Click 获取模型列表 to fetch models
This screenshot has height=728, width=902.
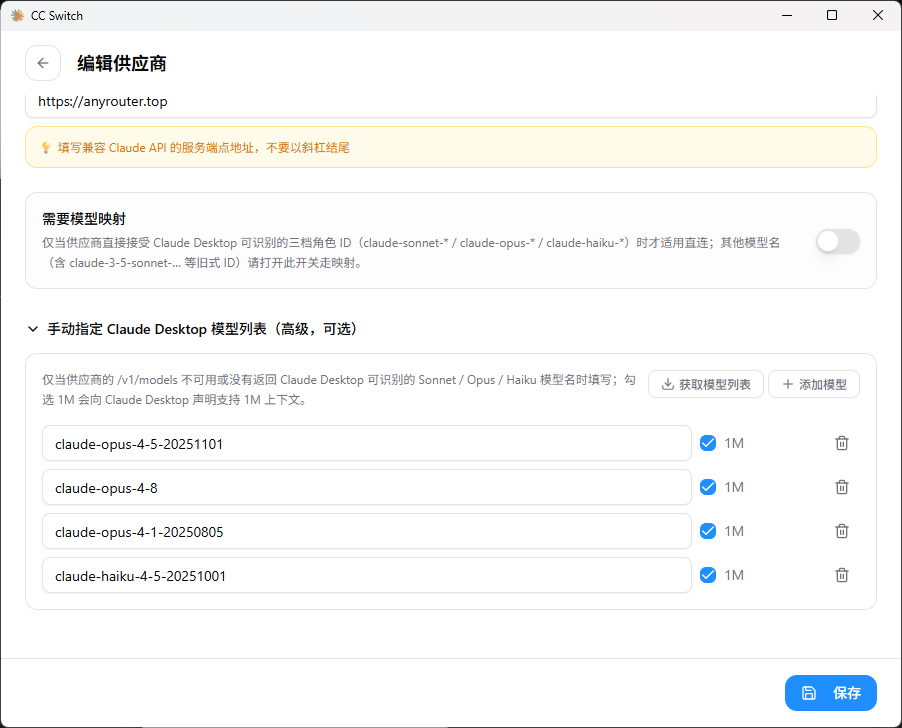coord(706,384)
